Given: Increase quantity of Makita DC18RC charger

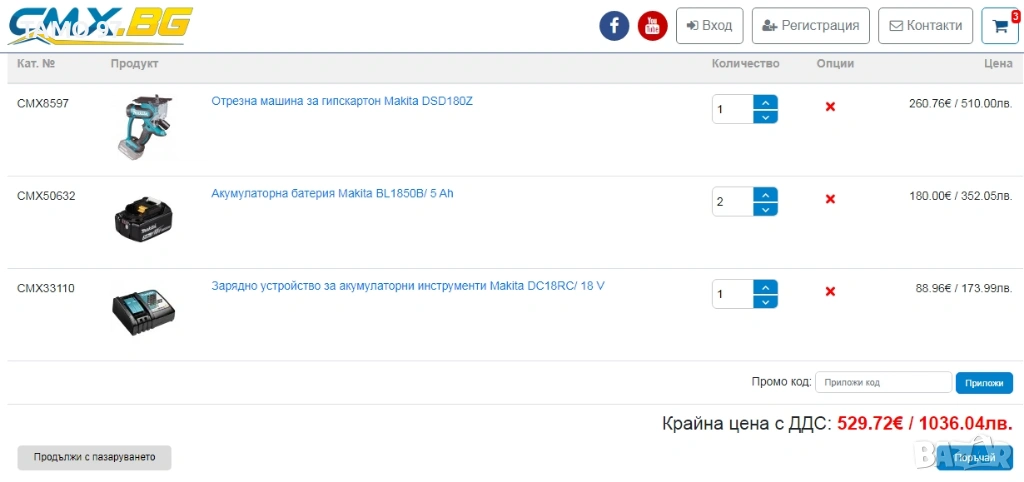Looking at the screenshot, I should tap(765, 287).
